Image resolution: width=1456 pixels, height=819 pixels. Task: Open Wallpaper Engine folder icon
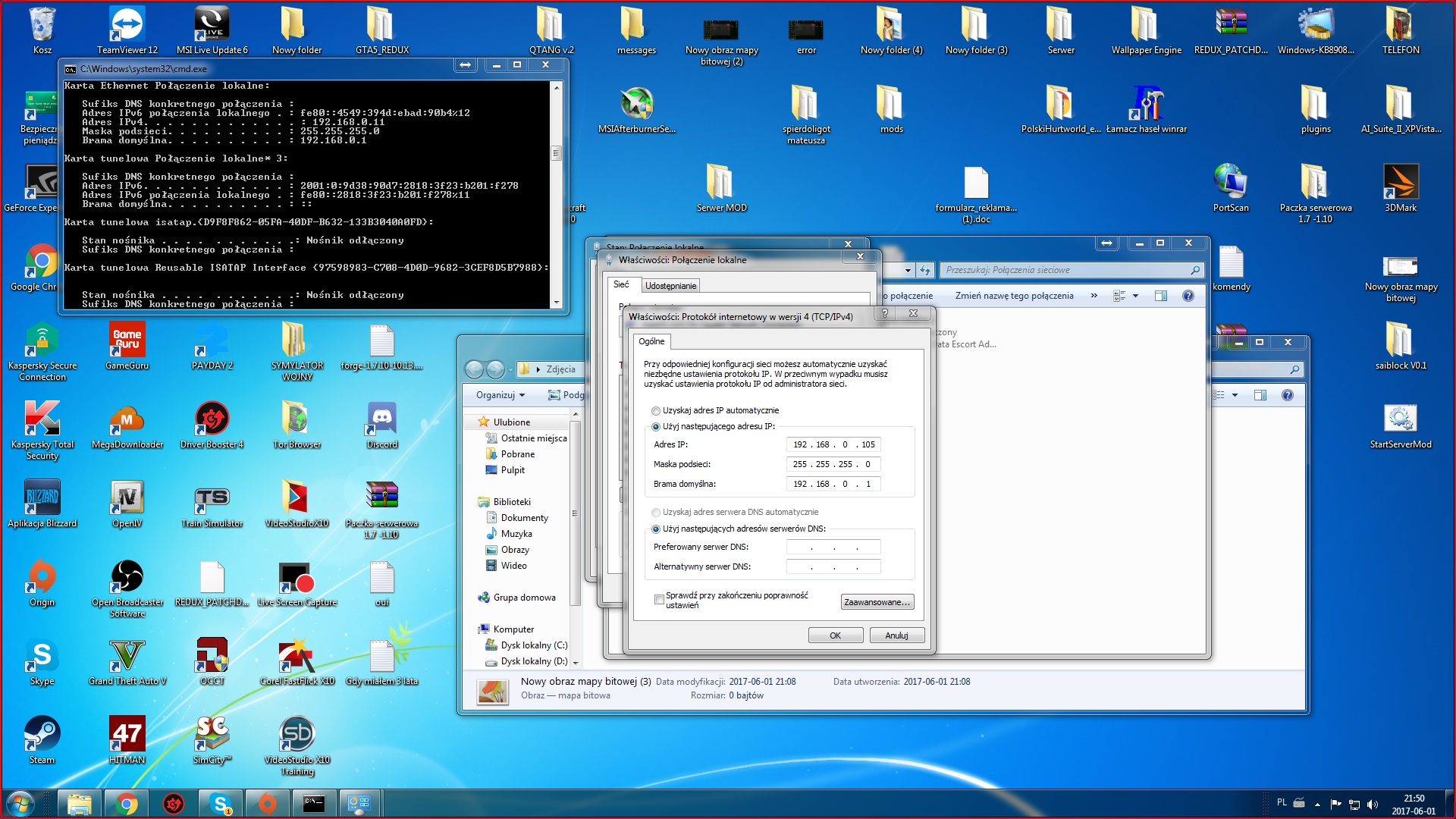[1147, 30]
